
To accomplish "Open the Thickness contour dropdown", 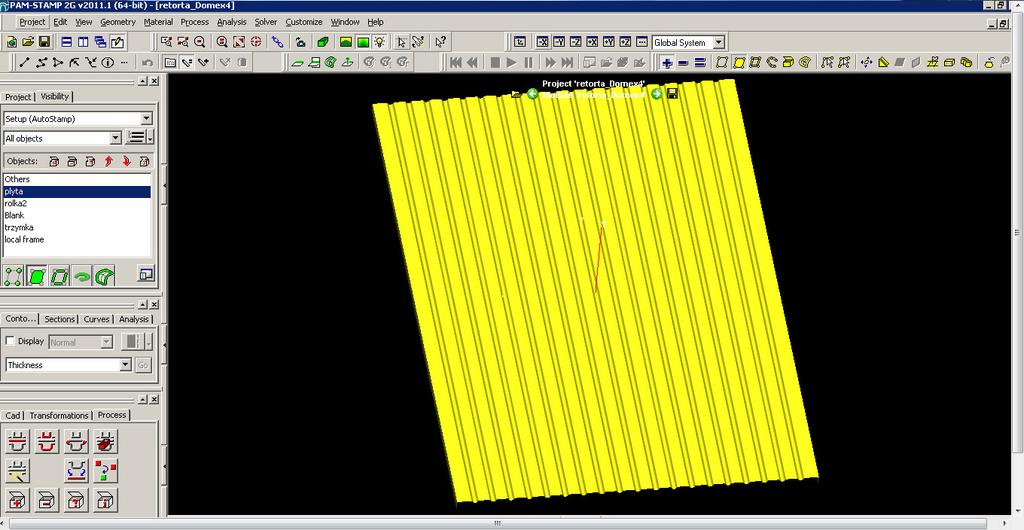I will (x=125, y=365).
